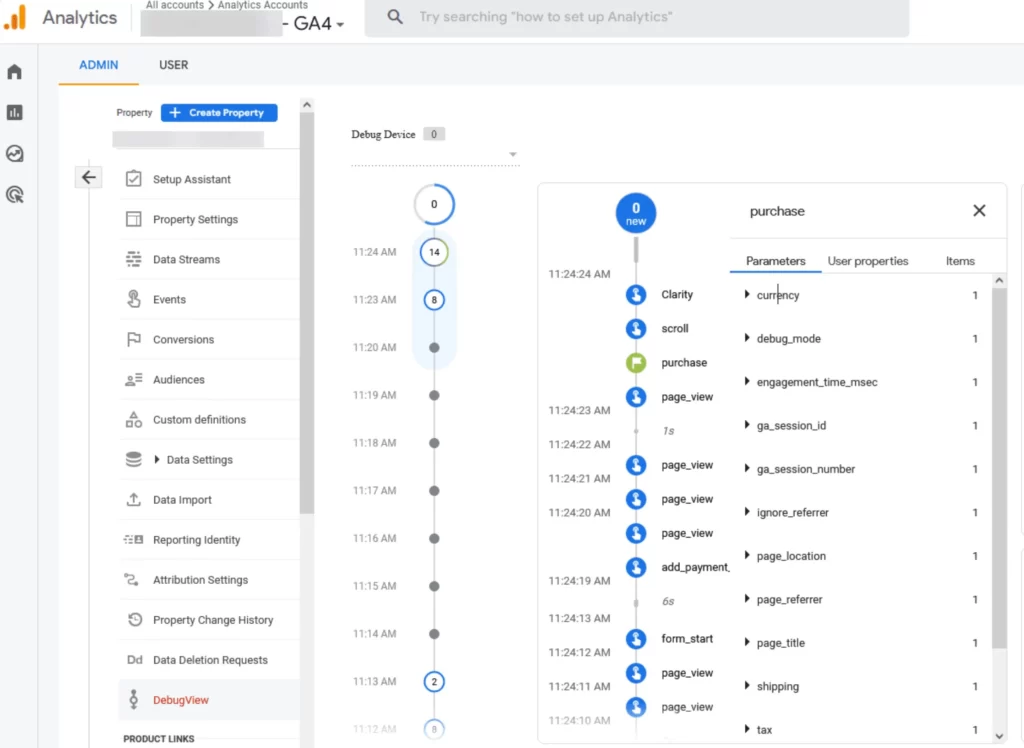
Task: Open Data Streams settings
Action: [x=186, y=260]
